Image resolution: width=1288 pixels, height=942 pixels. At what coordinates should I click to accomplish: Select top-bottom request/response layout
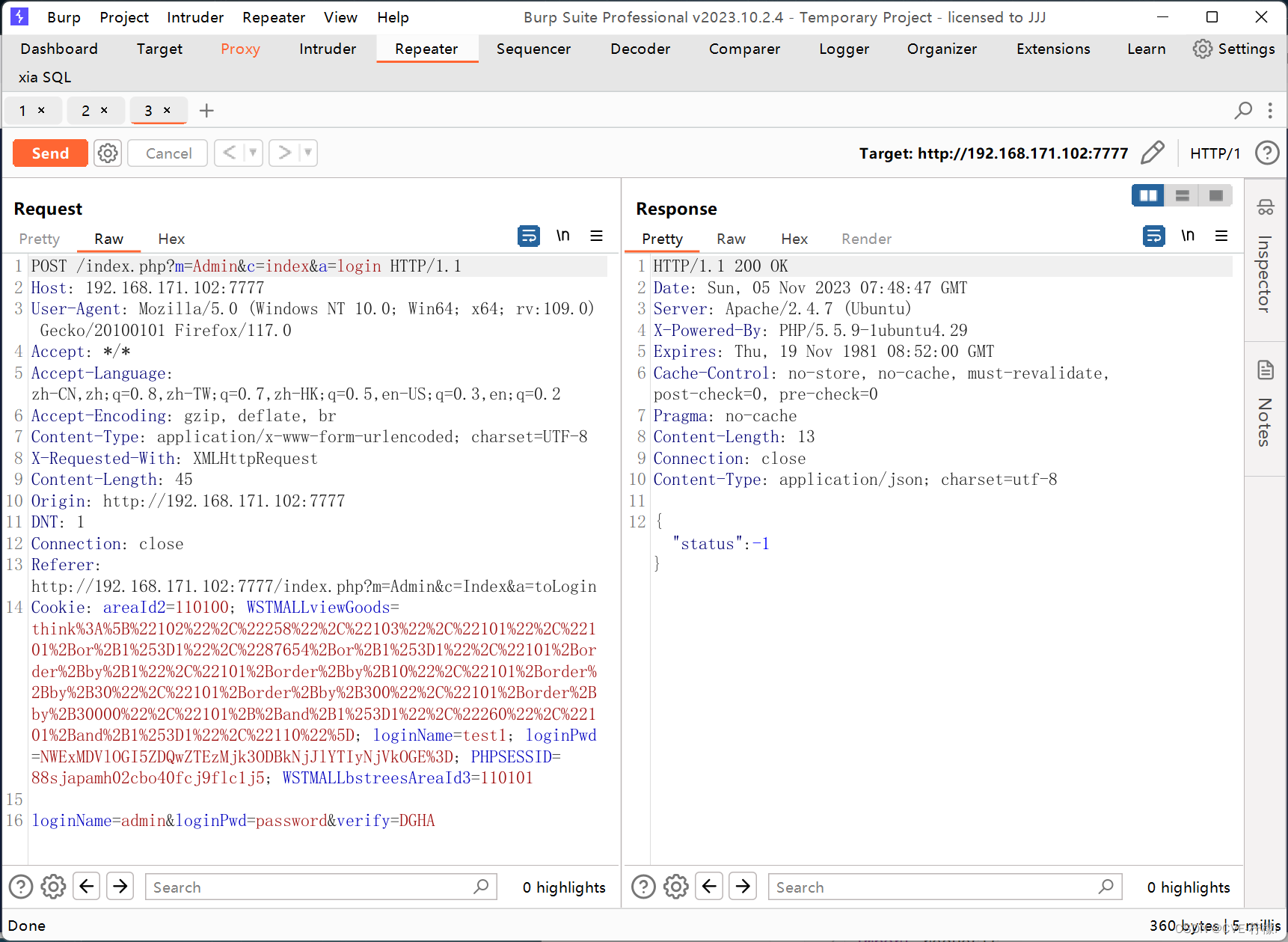tap(1183, 195)
